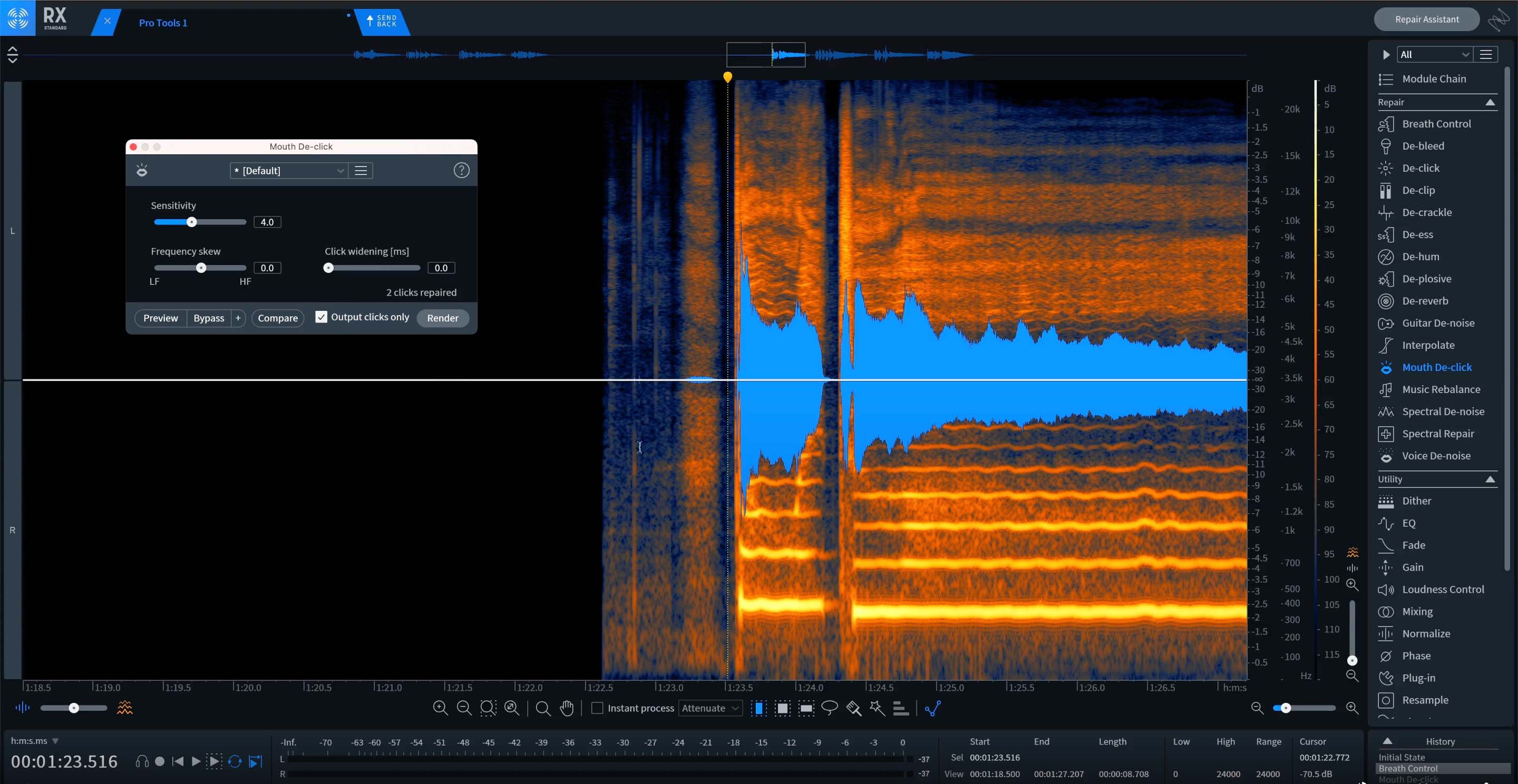Click the orange spectrogram view icon
This screenshot has width=1518, height=784.
(x=125, y=708)
